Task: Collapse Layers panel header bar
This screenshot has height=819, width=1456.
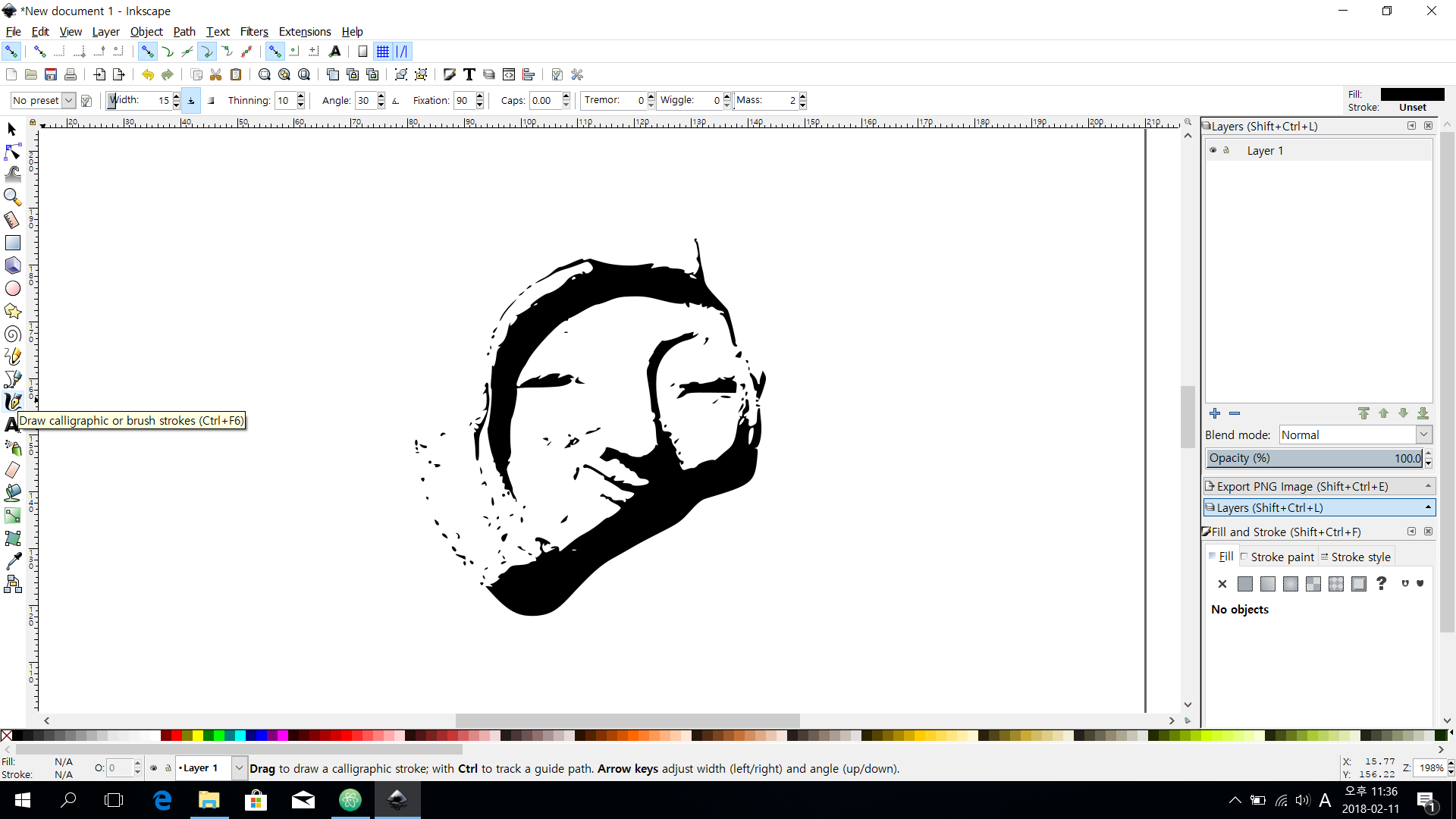Action: tap(1319, 507)
